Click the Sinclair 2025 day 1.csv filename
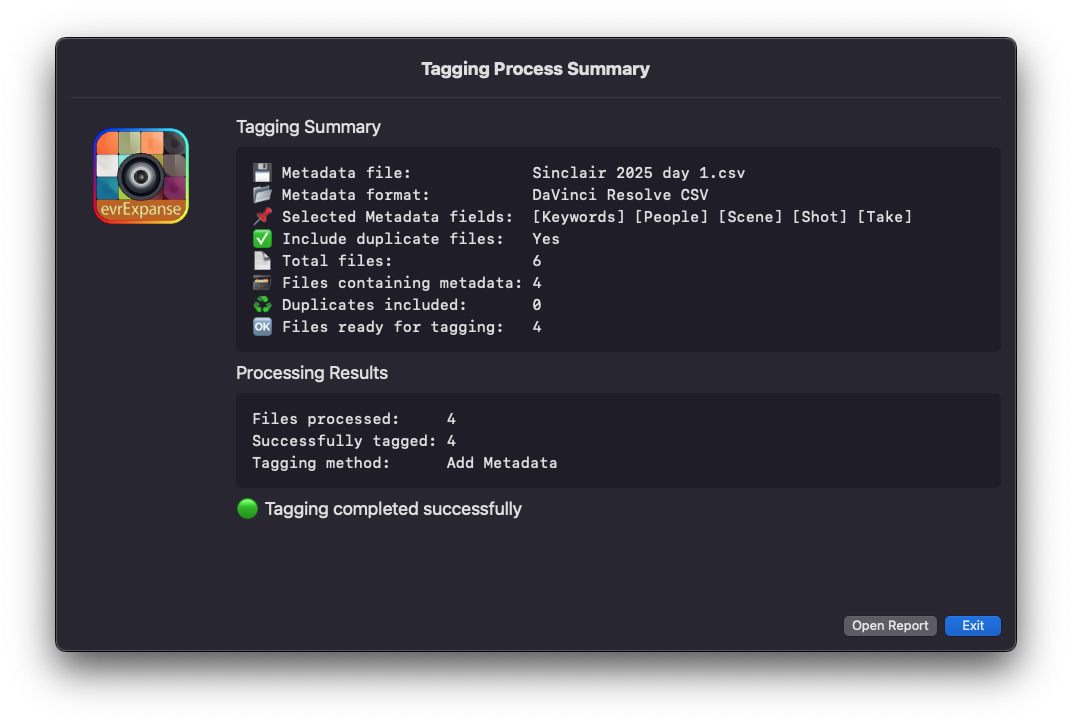 point(638,173)
